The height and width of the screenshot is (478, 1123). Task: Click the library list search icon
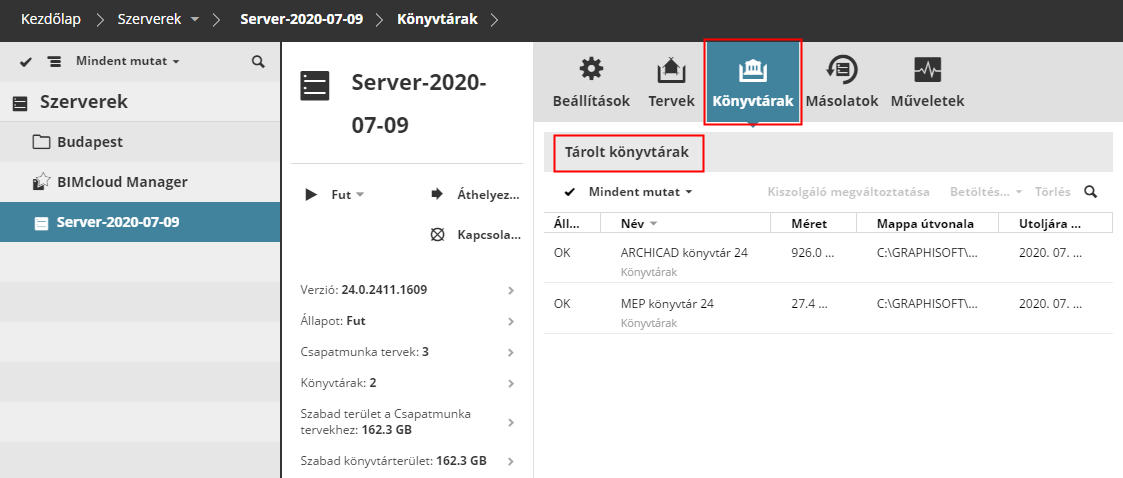(x=1091, y=192)
